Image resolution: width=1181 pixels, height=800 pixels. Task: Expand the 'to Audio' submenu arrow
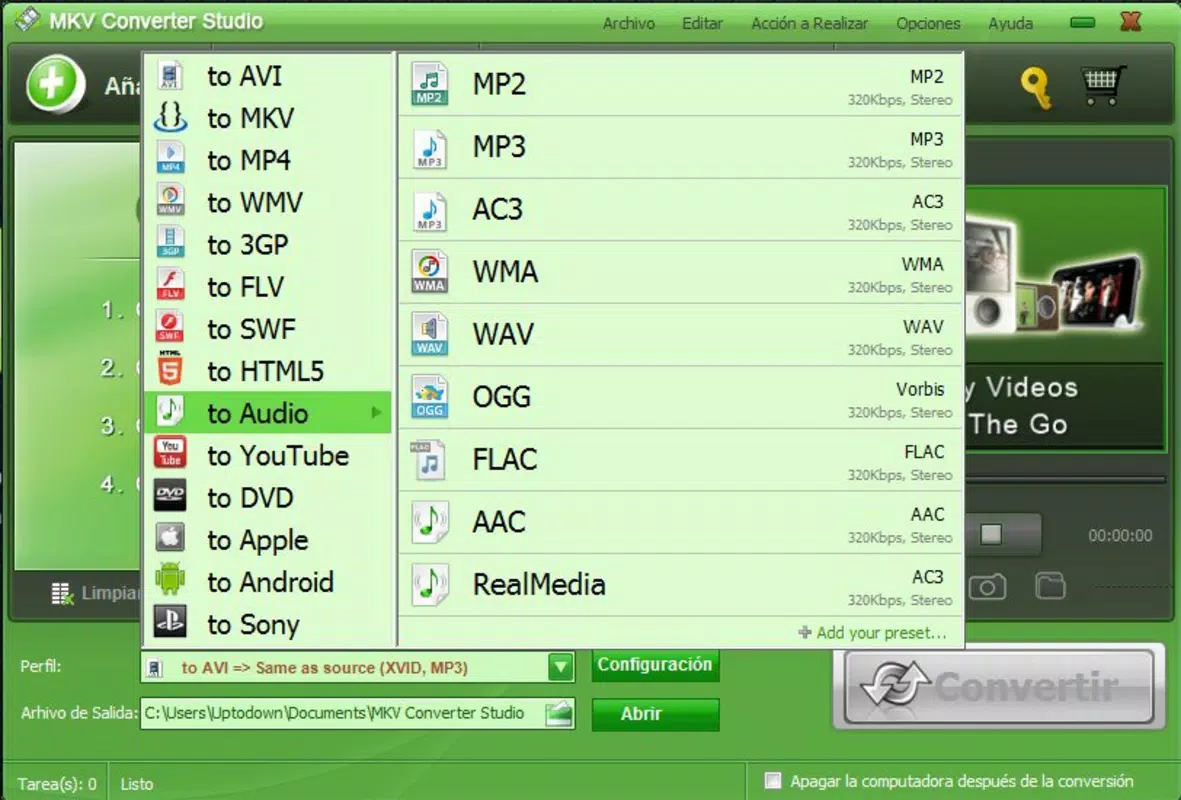(376, 413)
